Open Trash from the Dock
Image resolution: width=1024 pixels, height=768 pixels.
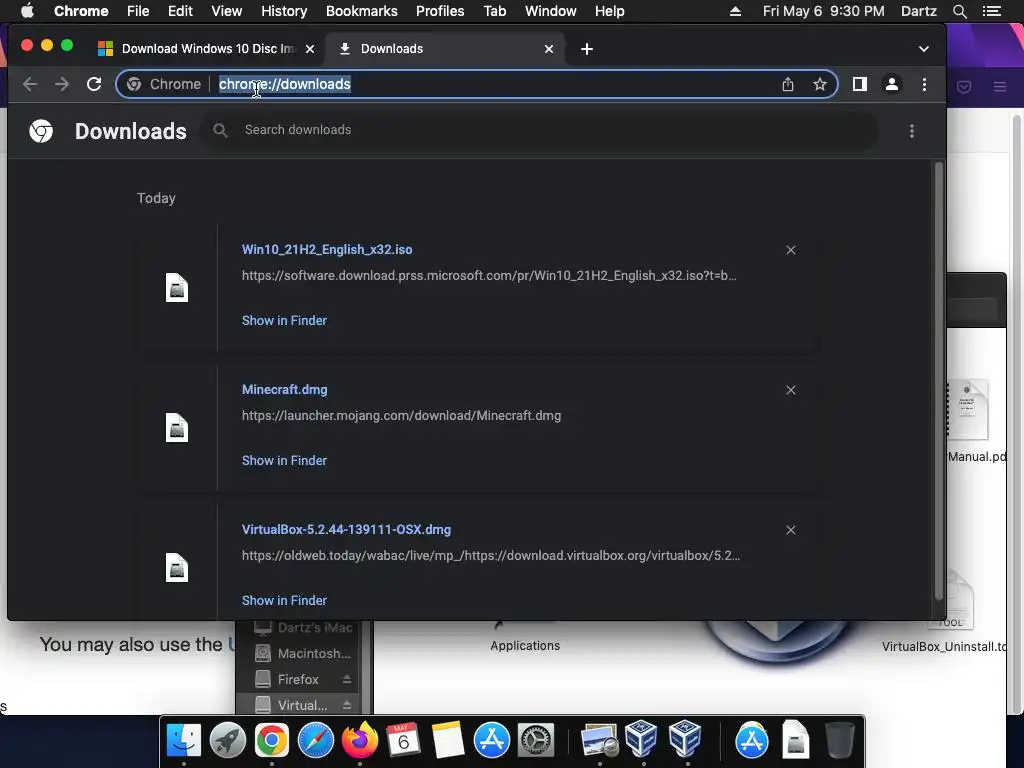[x=840, y=740]
